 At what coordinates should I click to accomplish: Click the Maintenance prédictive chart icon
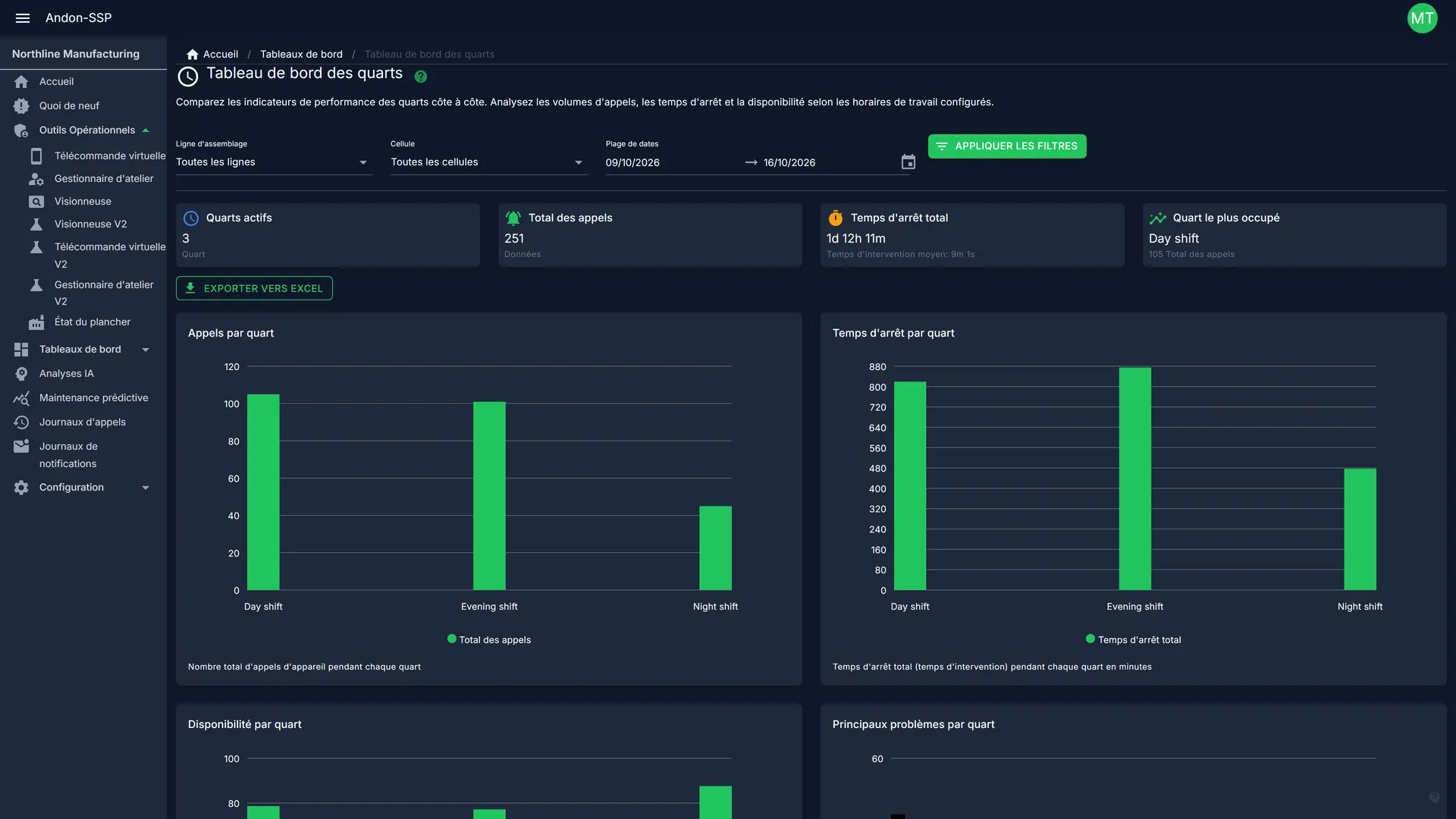click(21, 397)
